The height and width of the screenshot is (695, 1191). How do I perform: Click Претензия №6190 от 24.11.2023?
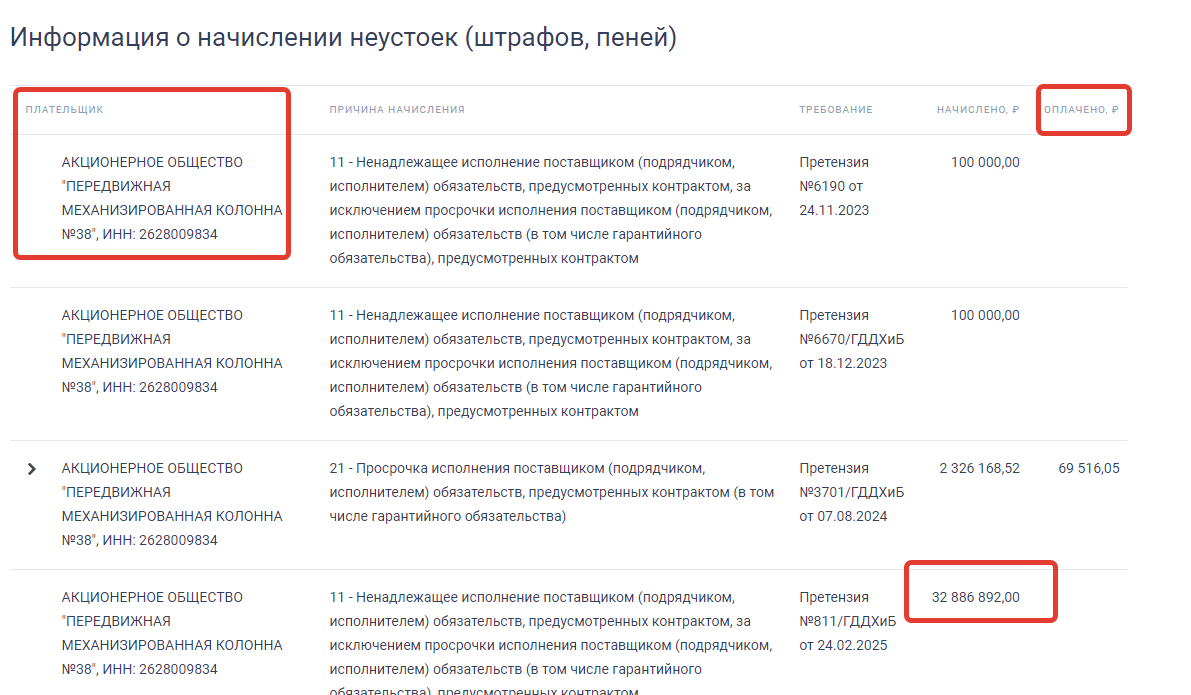coord(834,186)
